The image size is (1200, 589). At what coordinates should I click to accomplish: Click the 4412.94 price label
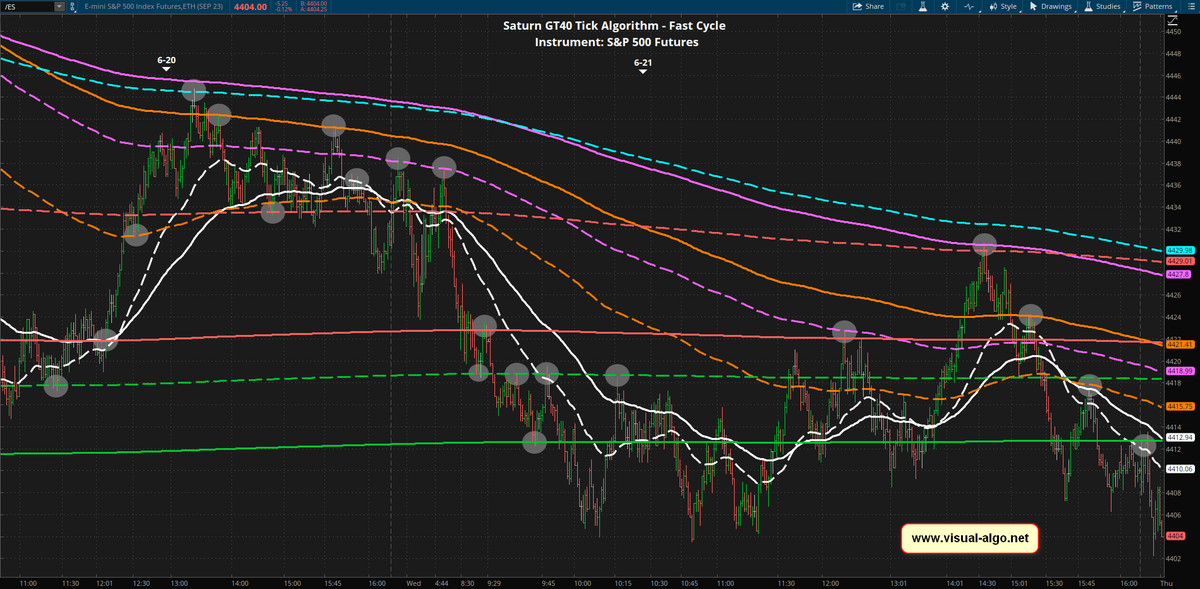click(x=1181, y=437)
